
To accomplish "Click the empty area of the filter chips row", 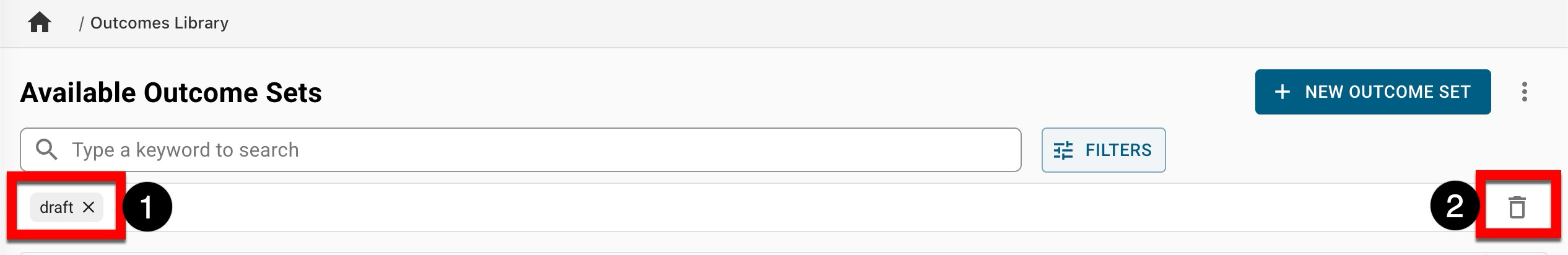I will click(x=743, y=207).
